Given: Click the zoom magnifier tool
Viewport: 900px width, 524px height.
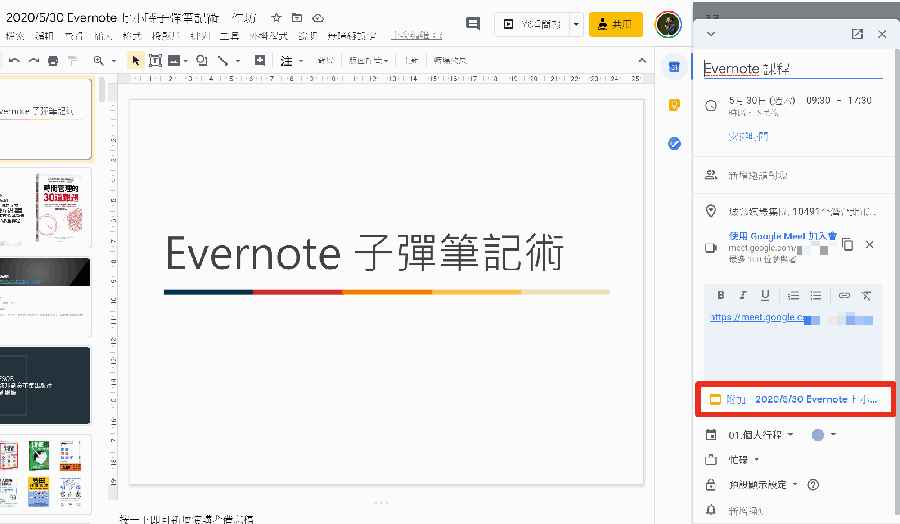Looking at the screenshot, I should coord(99,60).
